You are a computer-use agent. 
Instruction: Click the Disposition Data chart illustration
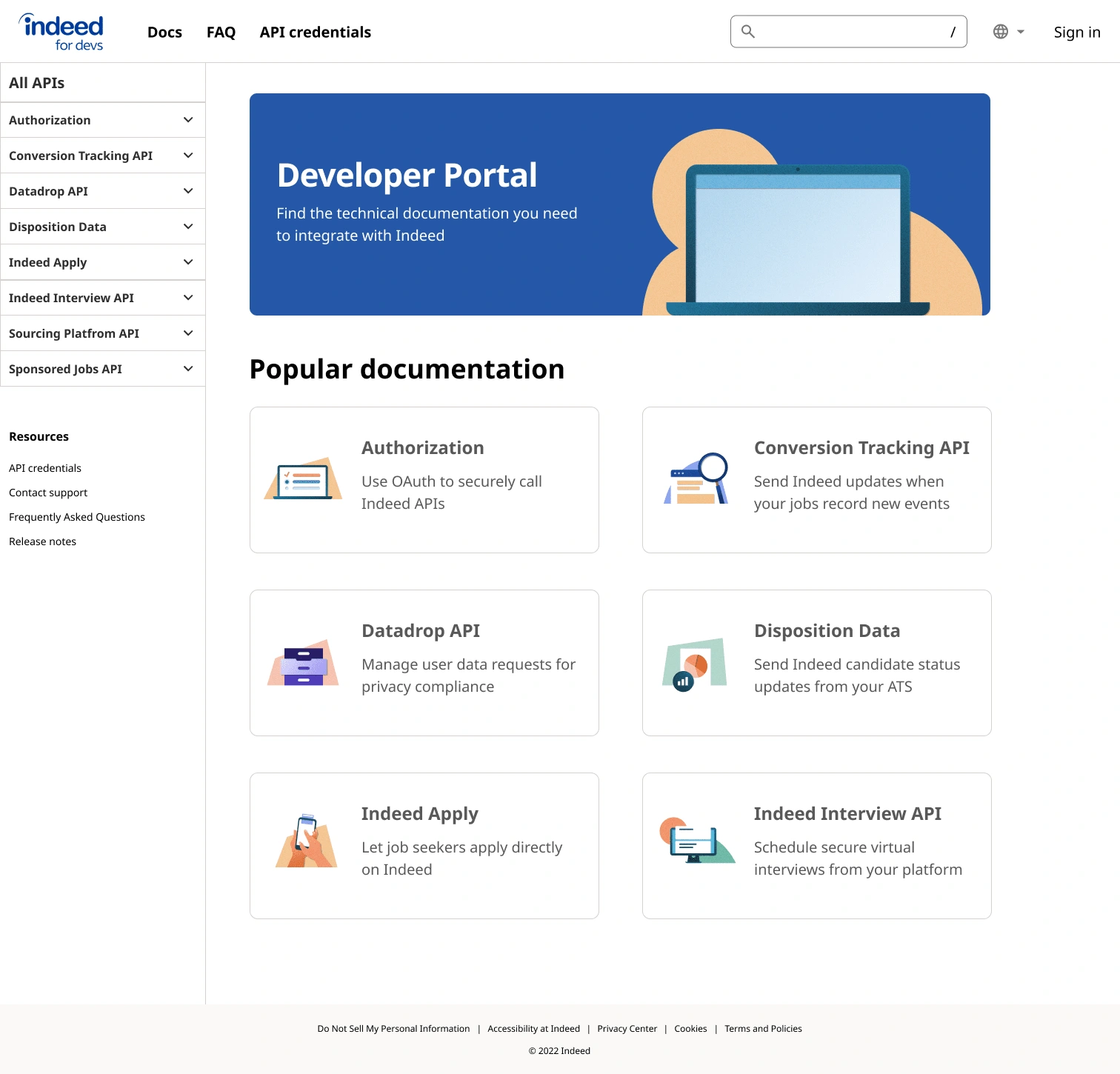click(695, 664)
